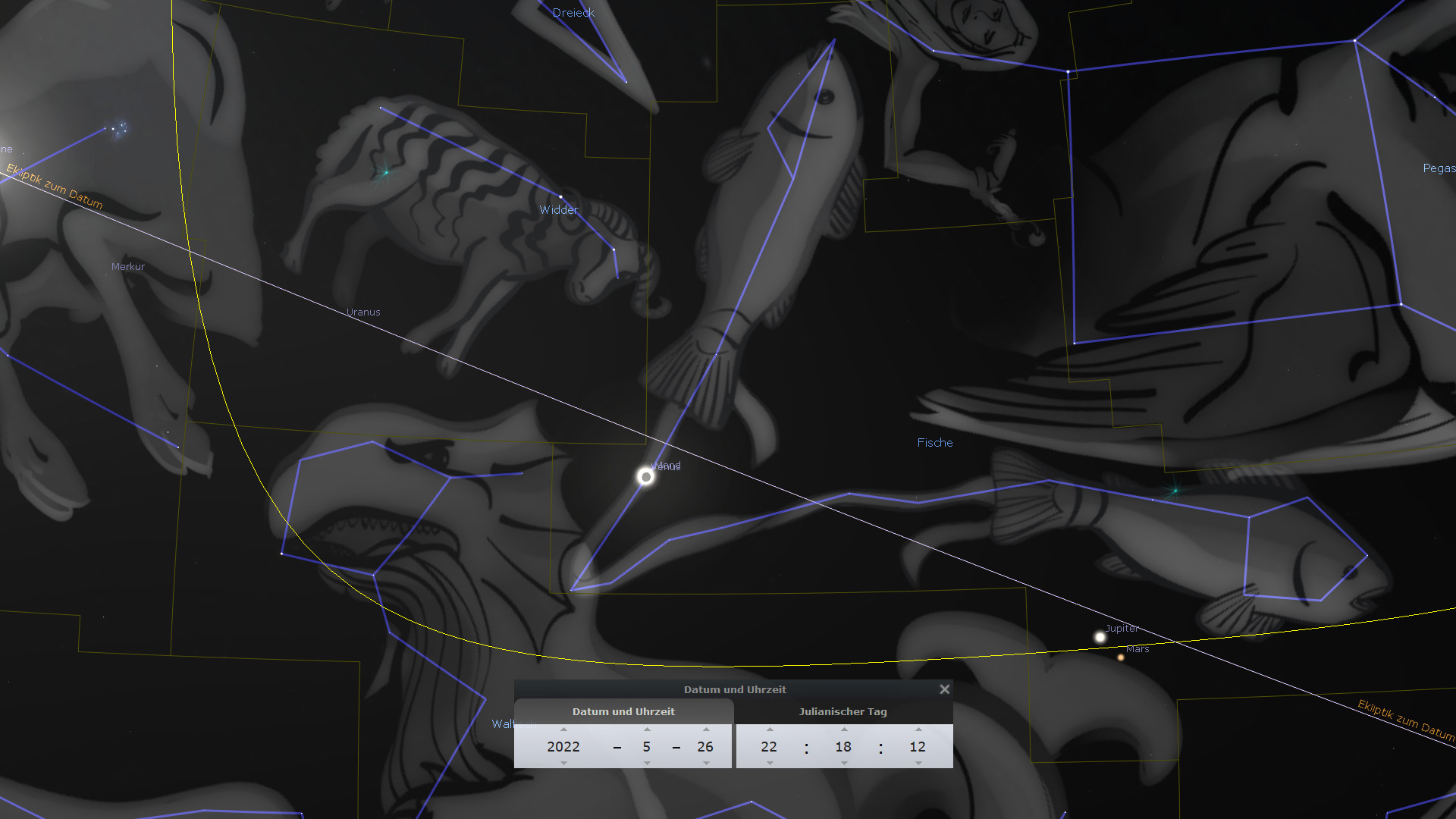Increase the minute 18 with its up arrow
Image resolution: width=1456 pixels, height=819 pixels.
pos(844,730)
